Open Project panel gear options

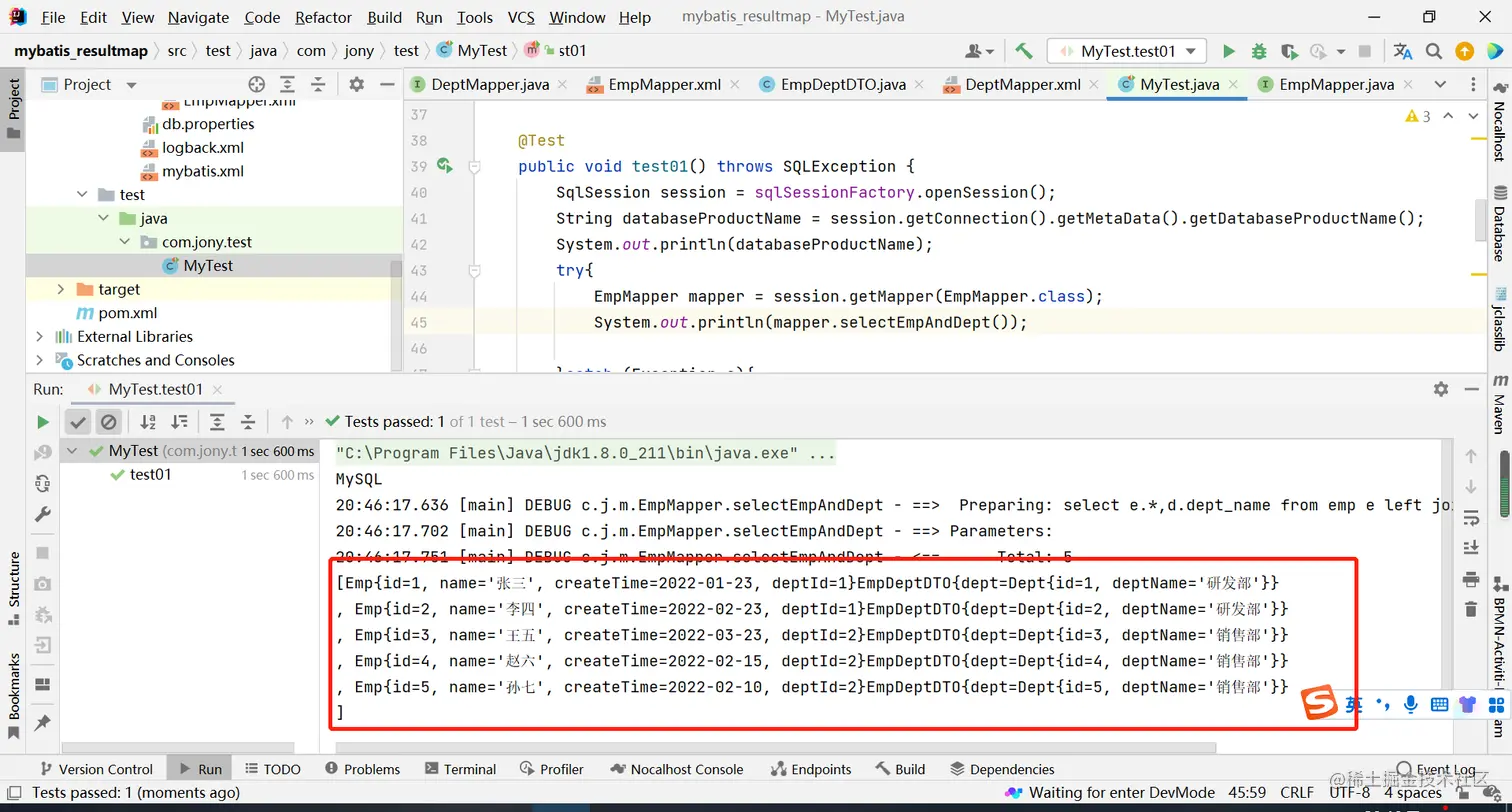coord(357,85)
